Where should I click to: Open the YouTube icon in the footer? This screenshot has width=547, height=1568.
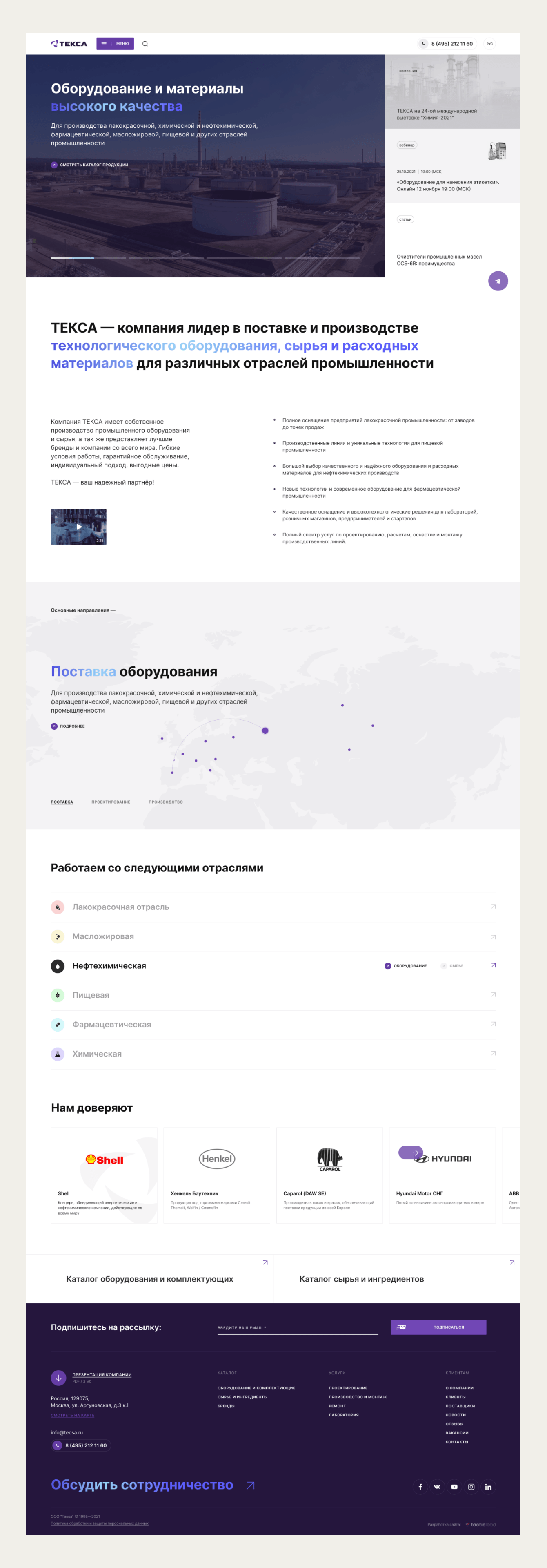[x=454, y=1486]
